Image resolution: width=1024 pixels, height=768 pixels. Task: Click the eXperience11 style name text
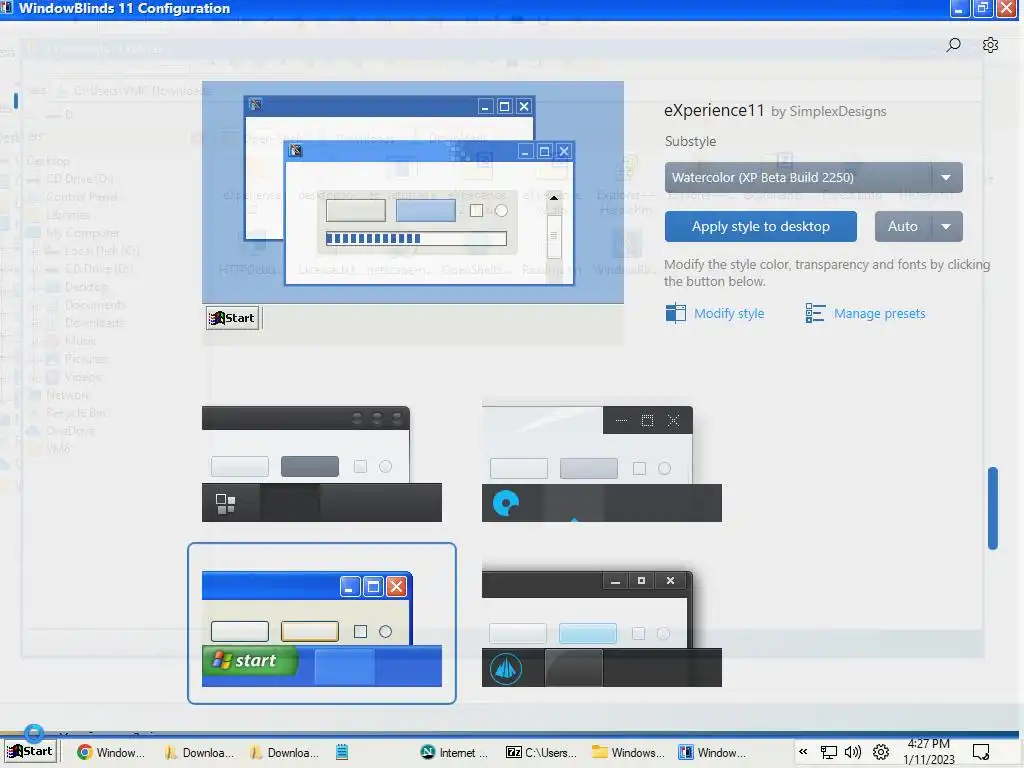pyautogui.click(x=714, y=110)
